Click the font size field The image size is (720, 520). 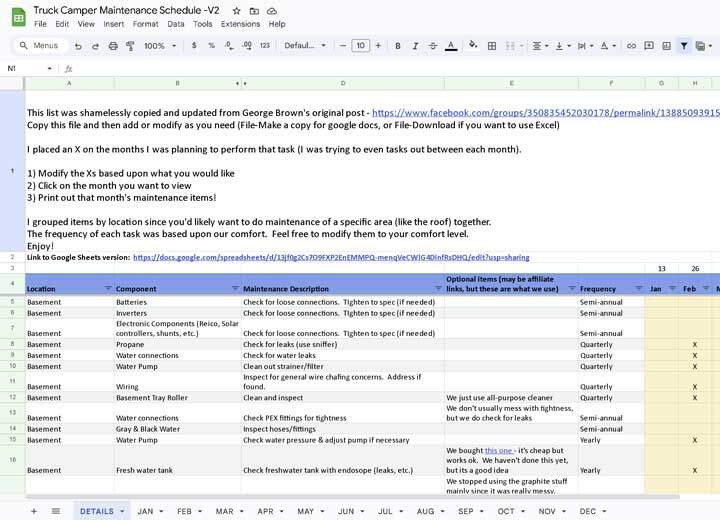coord(360,45)
